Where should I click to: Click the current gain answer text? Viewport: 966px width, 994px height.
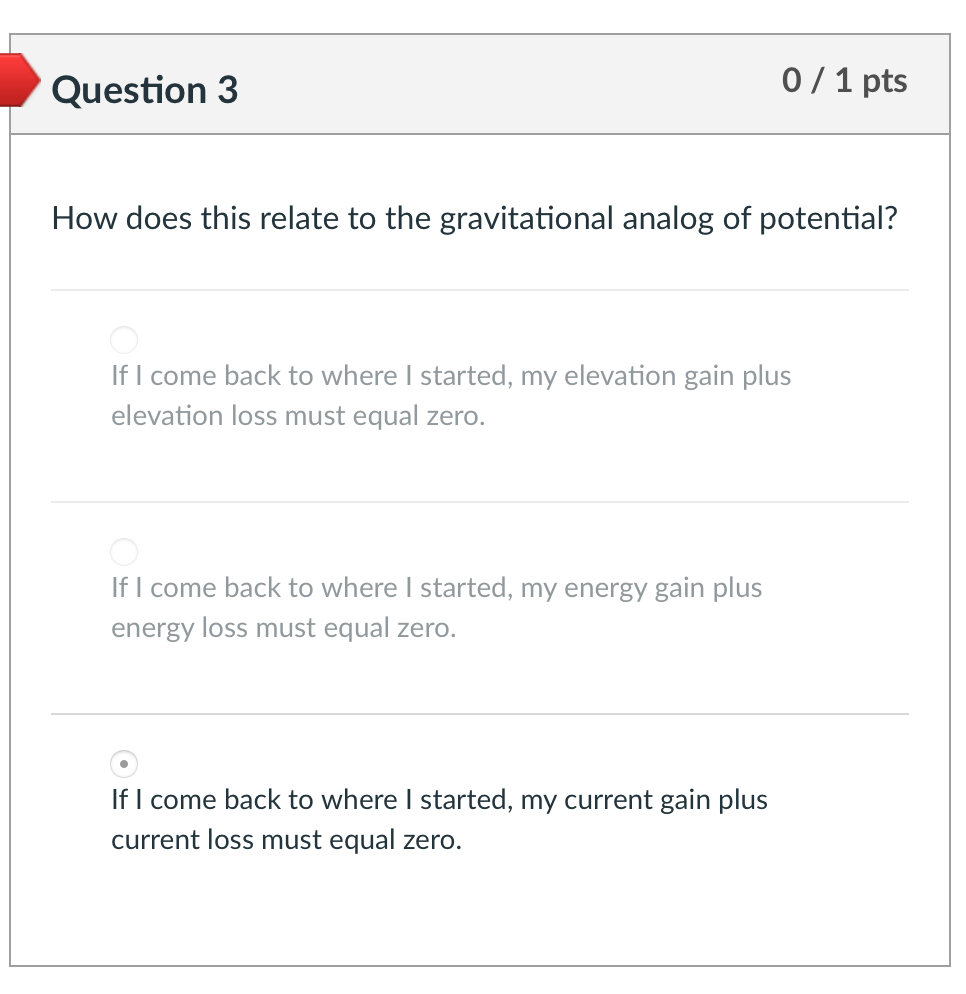point(438,819)
